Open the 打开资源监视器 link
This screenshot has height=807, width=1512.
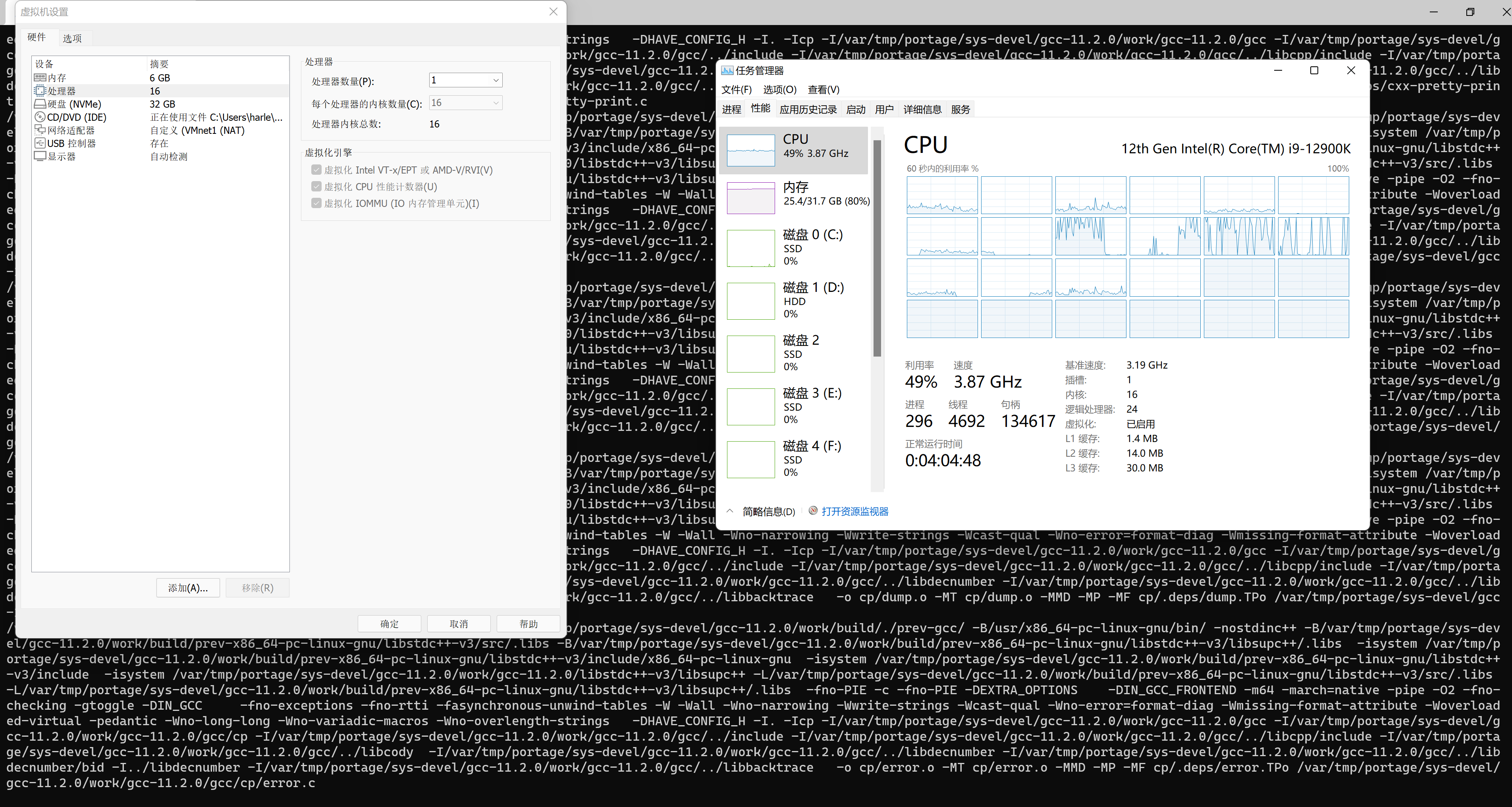854,511
